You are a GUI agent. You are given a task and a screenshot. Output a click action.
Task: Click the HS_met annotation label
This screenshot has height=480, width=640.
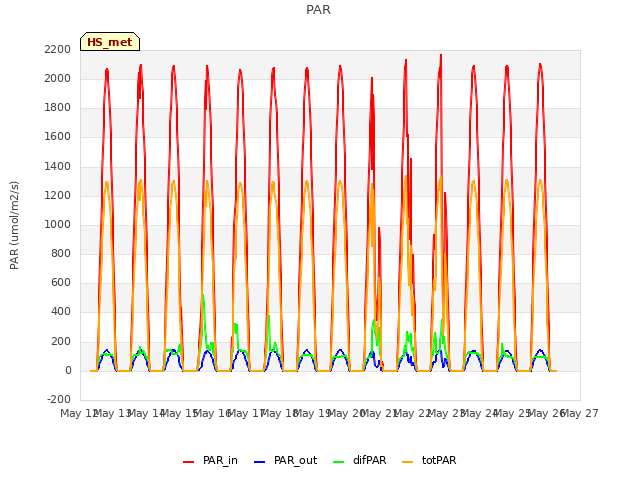tap(110, 42)
